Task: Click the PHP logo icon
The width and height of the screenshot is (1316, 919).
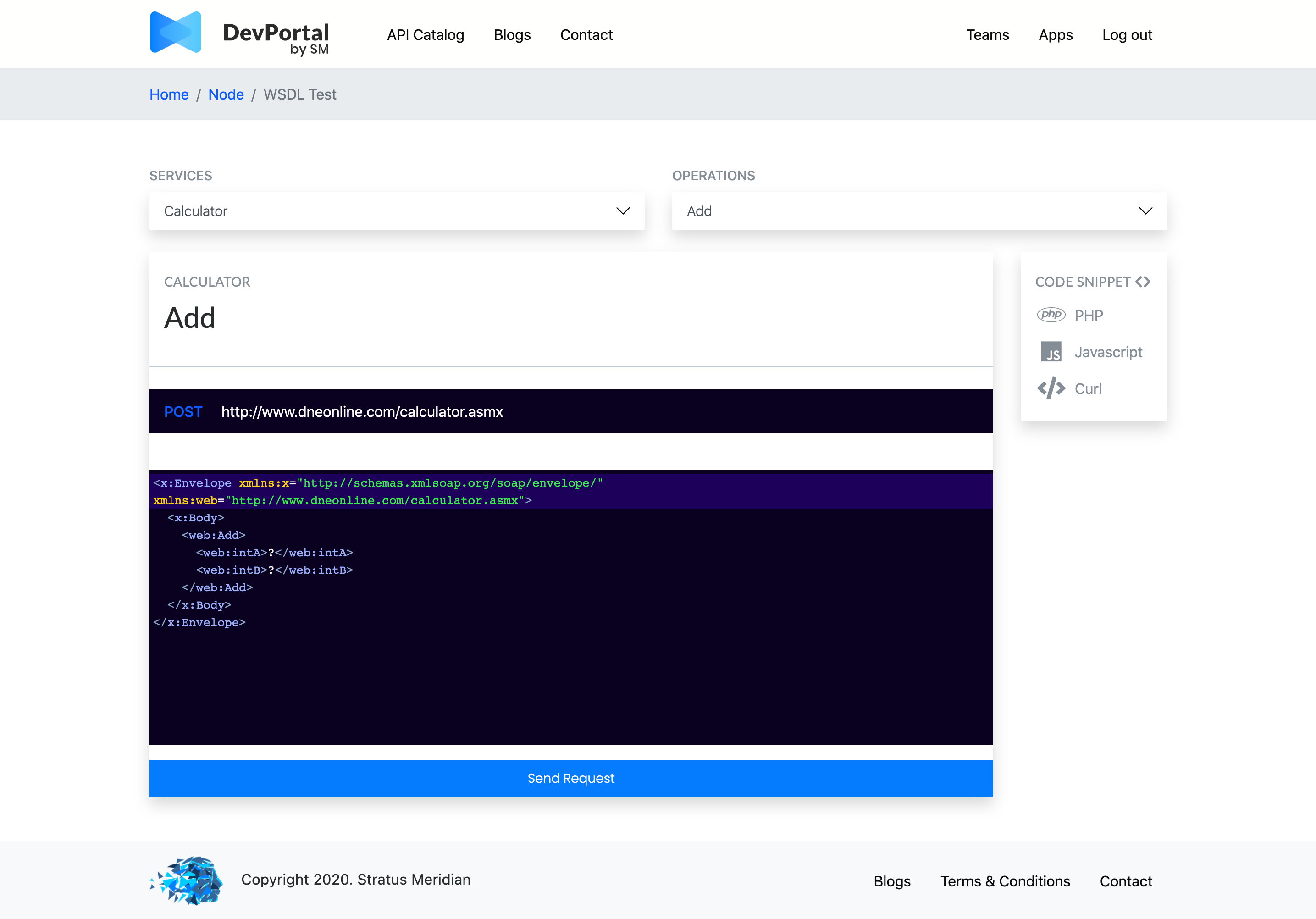Action: click(x=1051, y=315)
